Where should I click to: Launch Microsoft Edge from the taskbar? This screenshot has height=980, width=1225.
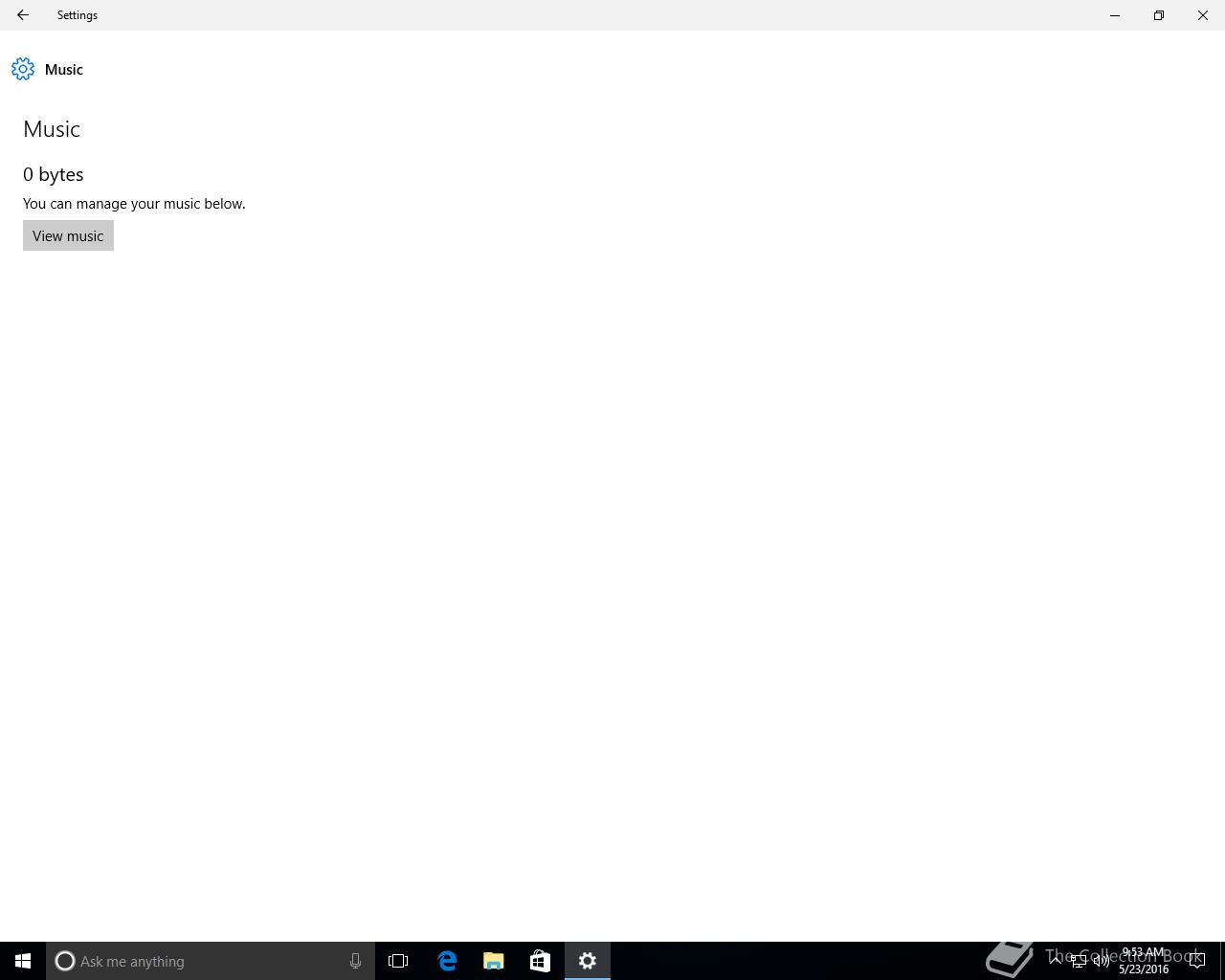tap(447, 961)
